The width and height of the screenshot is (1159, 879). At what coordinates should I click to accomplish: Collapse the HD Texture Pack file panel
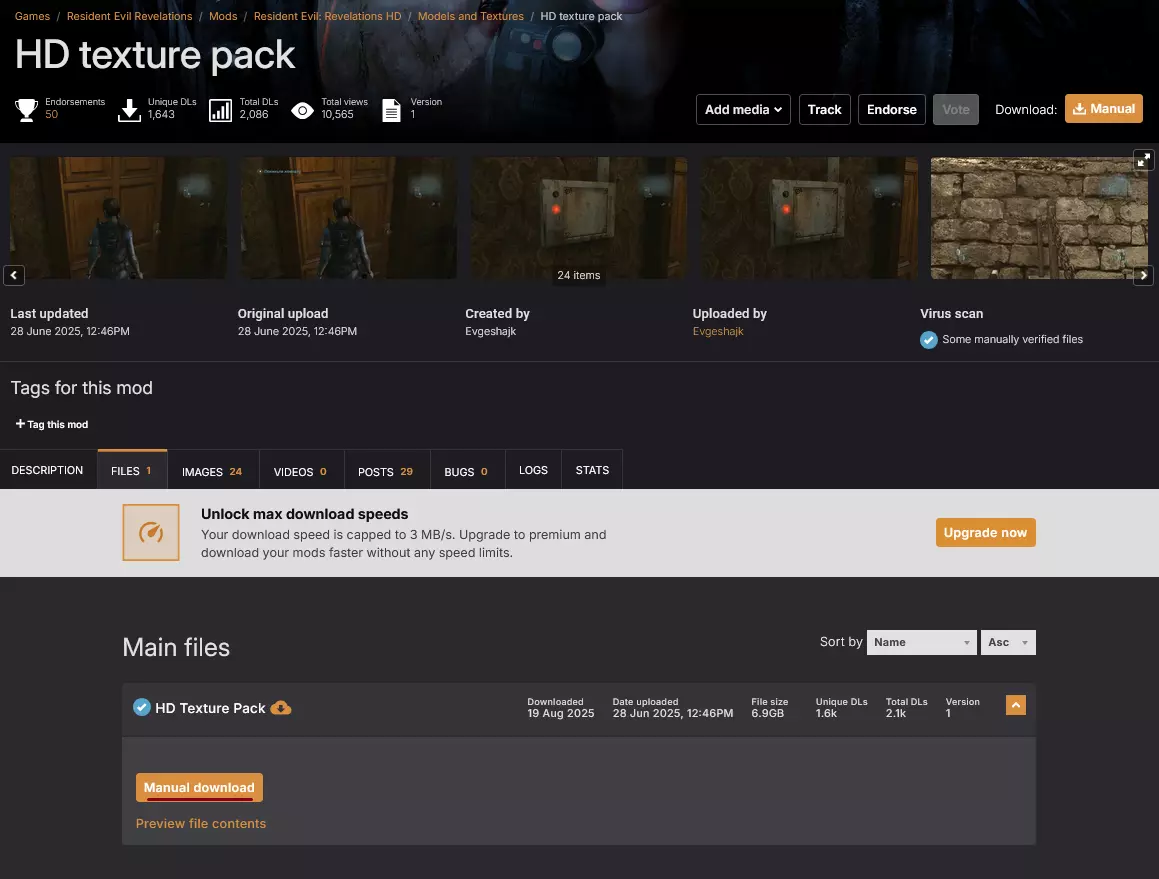(x=1016, y=705)
